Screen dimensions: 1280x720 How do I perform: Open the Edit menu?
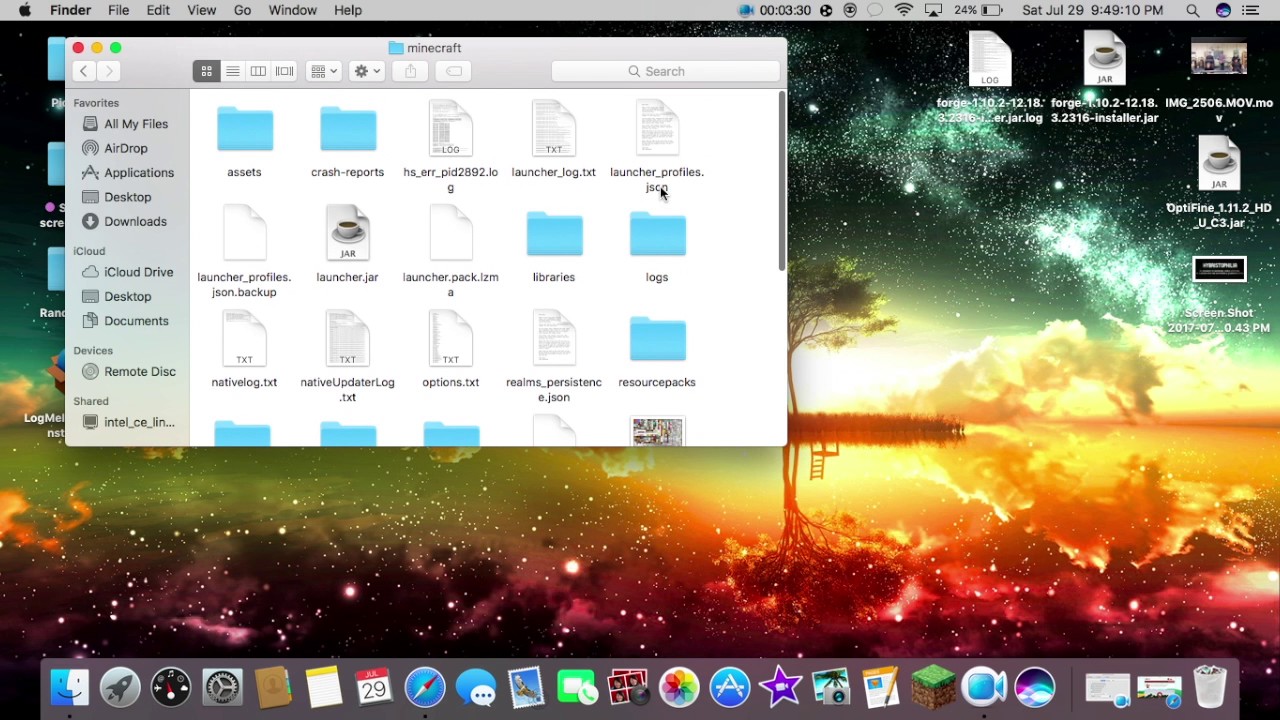click(158, 10)
